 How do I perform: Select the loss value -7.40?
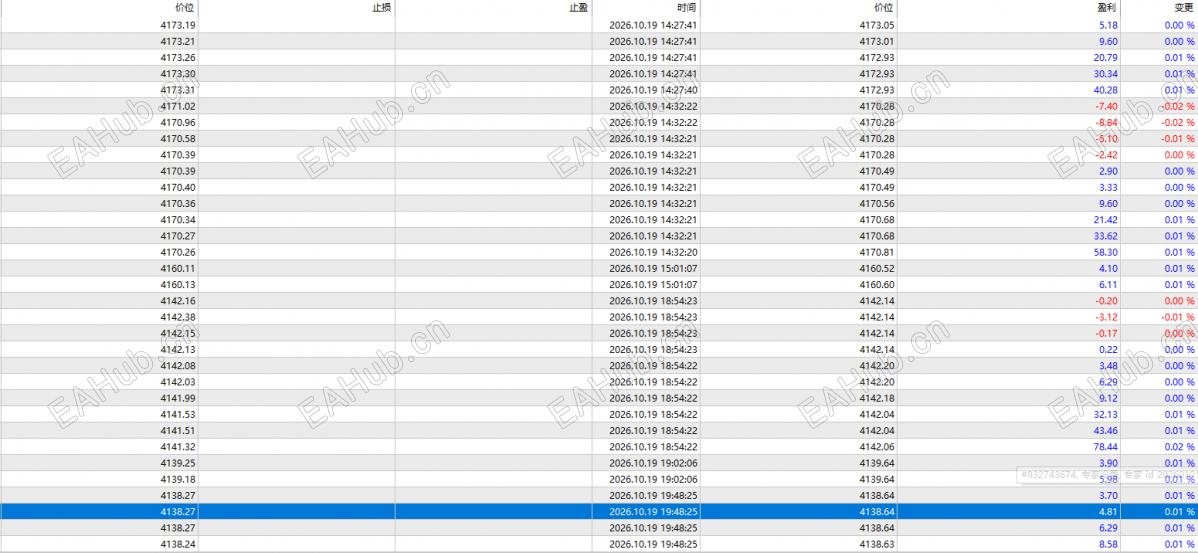(1107, 106)
